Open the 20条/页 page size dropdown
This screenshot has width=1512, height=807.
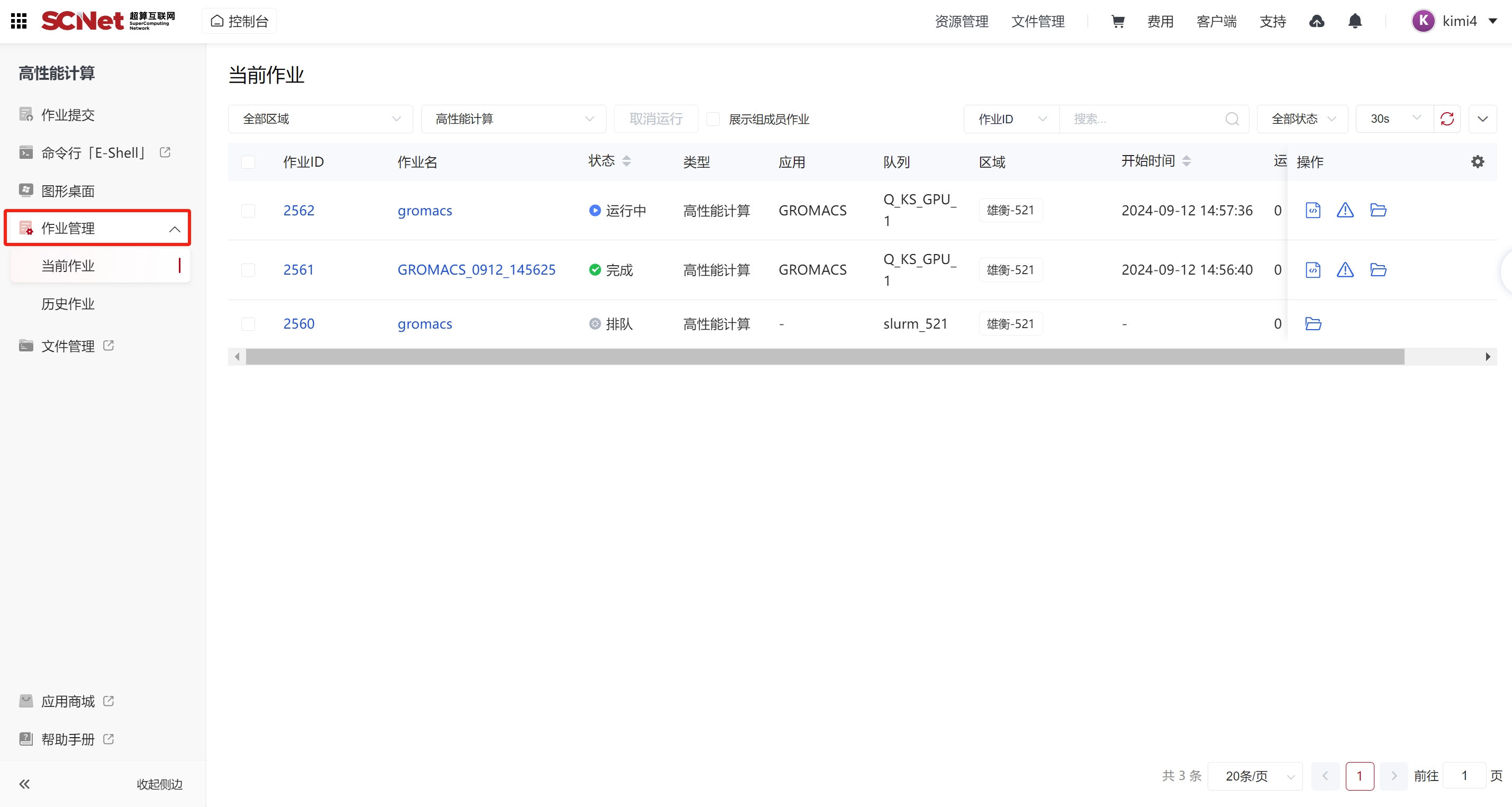coord(1255,776)
